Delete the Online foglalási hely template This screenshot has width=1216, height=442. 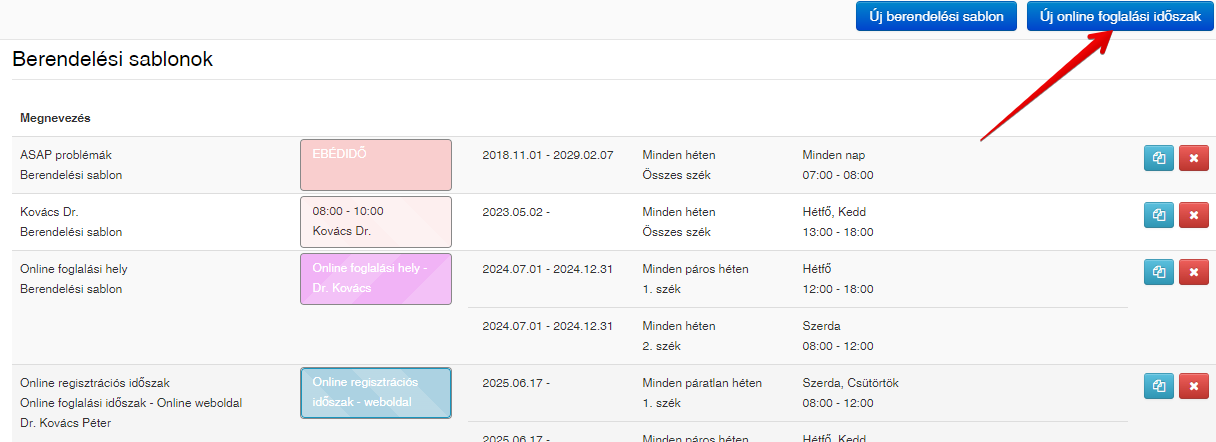pyautogui.click(x=1193, y=272)
